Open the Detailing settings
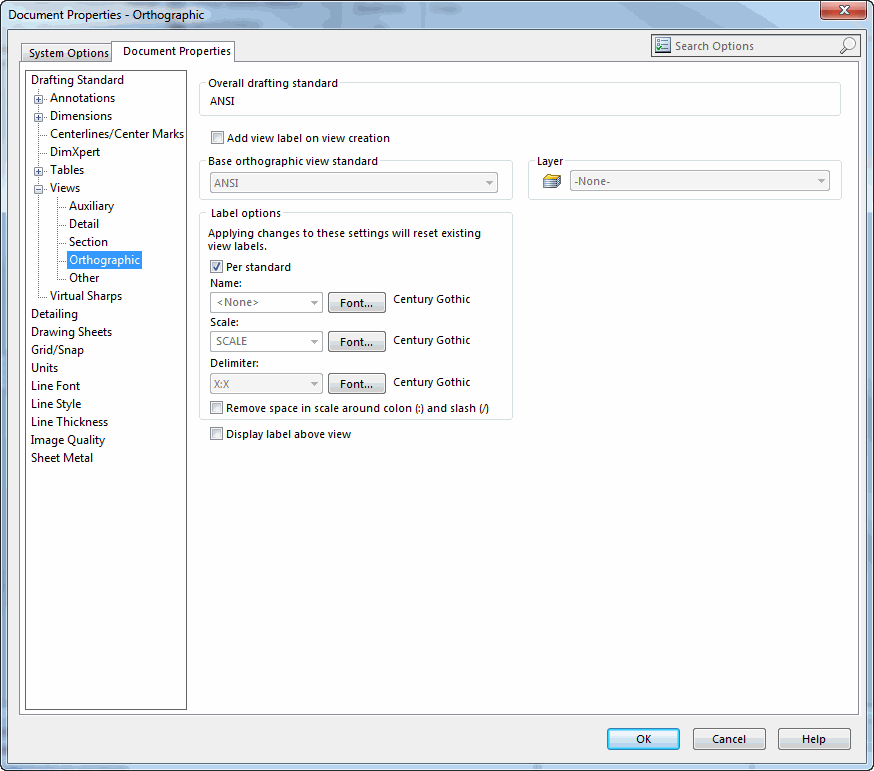 (x=55, y=314)
